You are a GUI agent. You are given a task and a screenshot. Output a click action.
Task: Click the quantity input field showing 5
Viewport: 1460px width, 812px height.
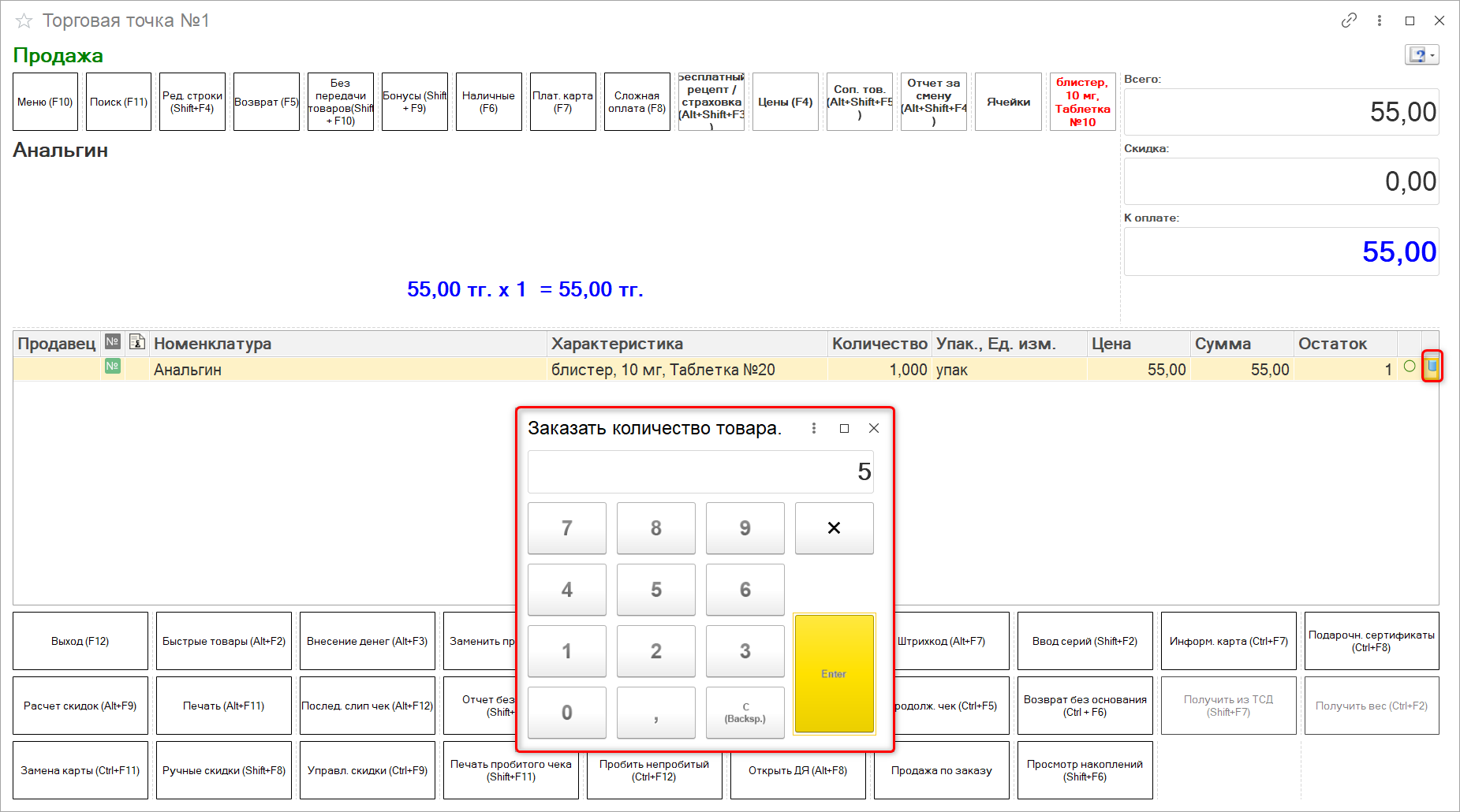(700, 471)
